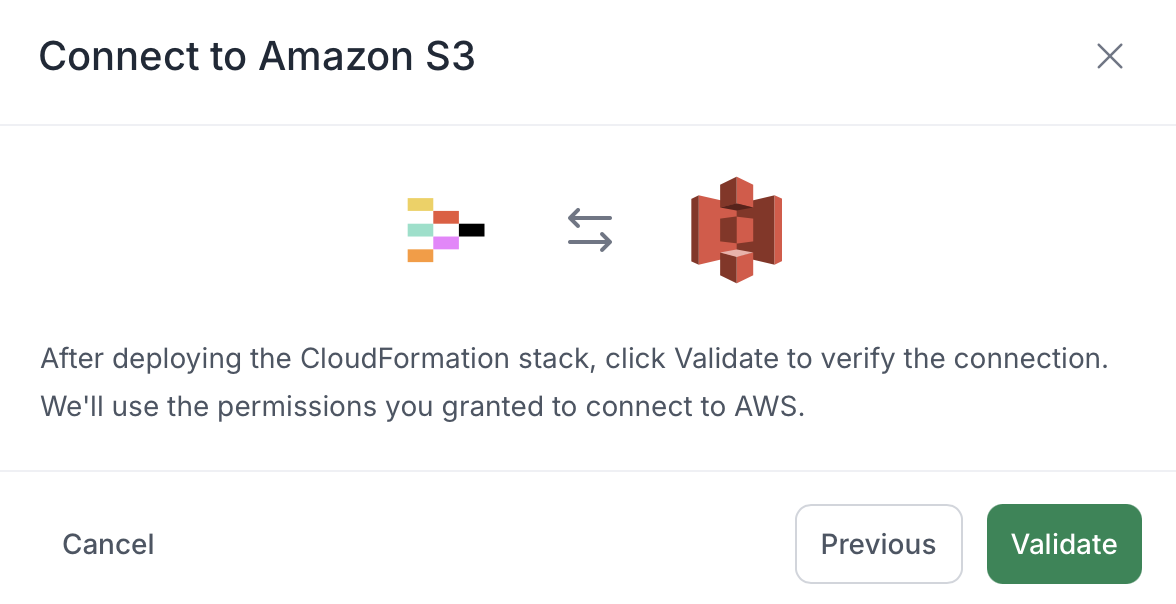Screen dimensions: 1176x604
Task: Click the right-pointing arrow of the sync icon
Action: (x=590, y=241)
